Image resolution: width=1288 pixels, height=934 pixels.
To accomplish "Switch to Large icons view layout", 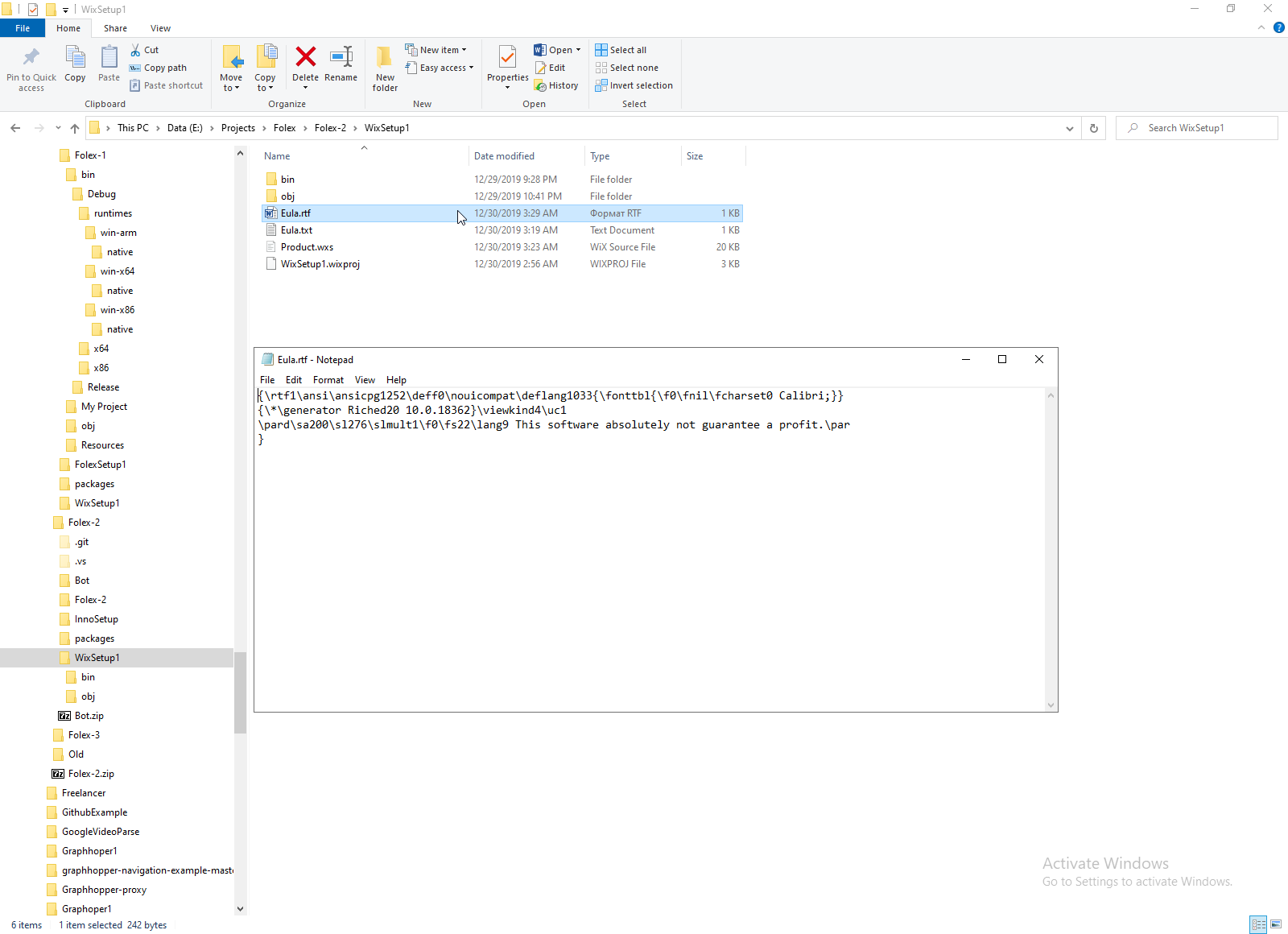I will [1276, 924].
